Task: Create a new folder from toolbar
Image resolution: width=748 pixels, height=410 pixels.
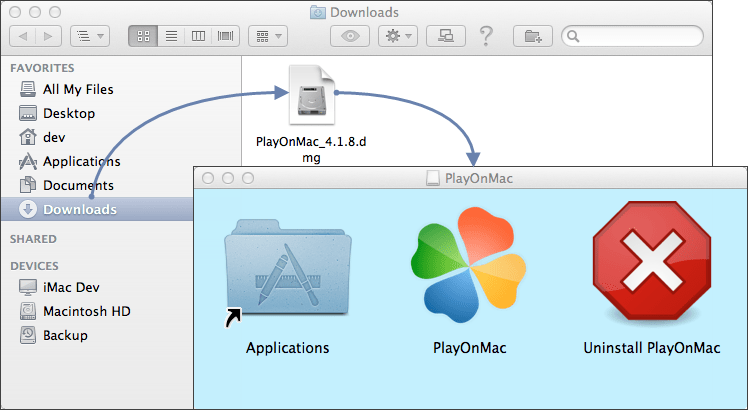Action: coord(533,36)
